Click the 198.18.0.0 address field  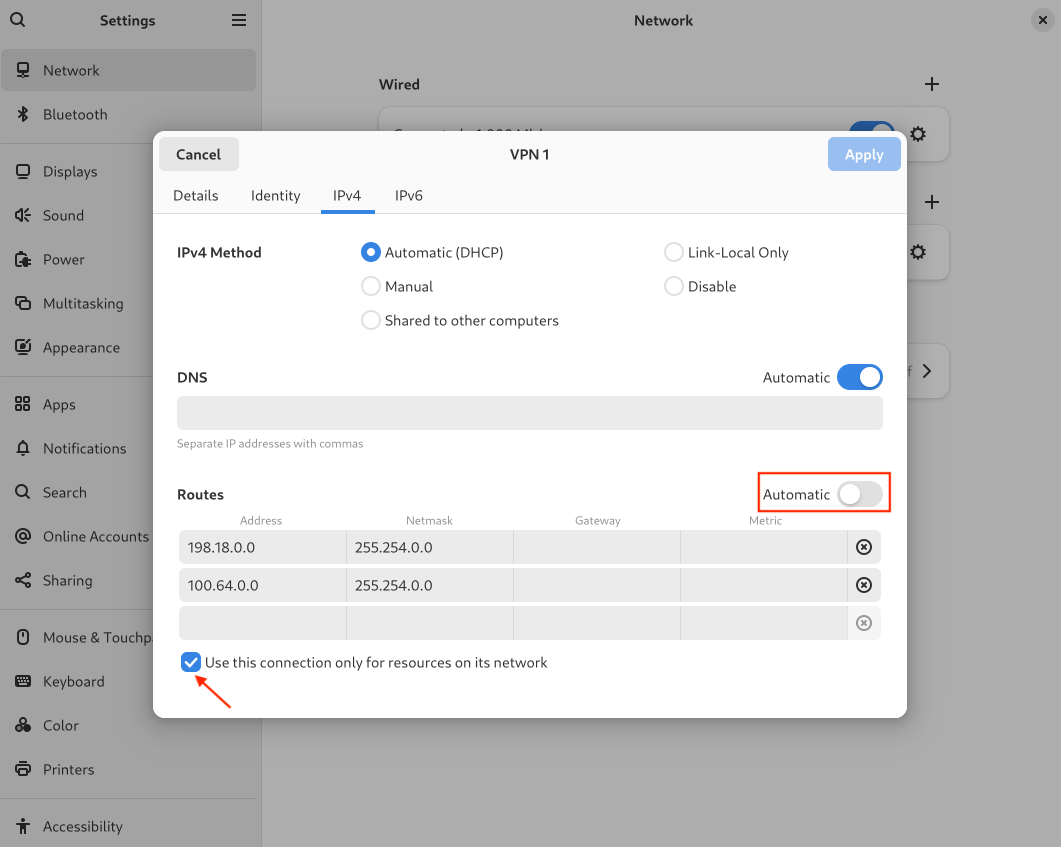point(263,547)
